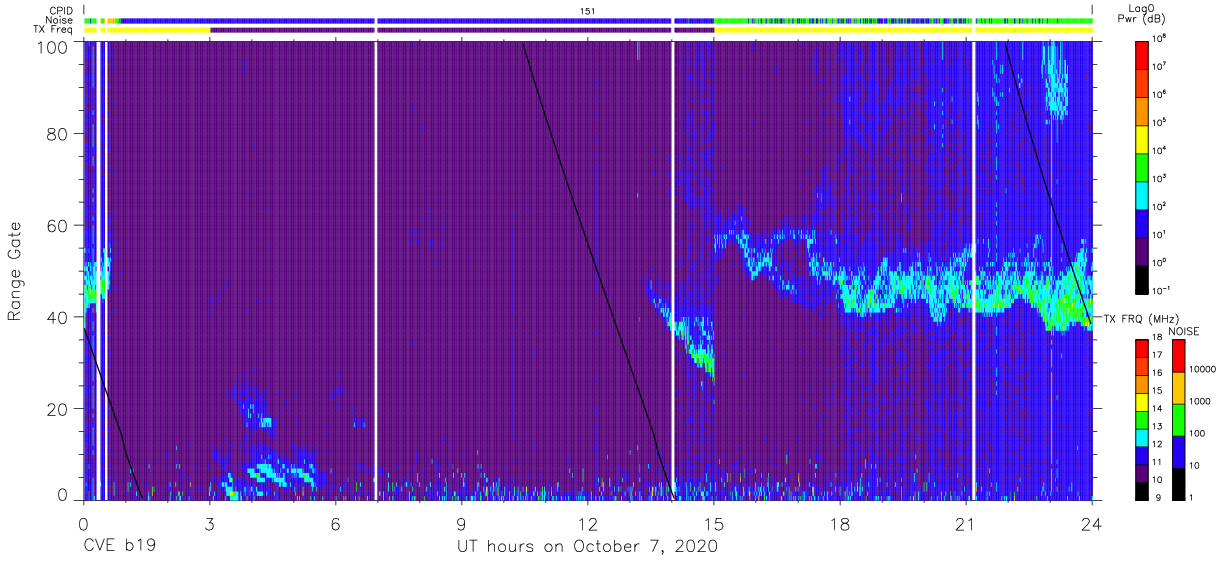Click the white data gap near 21 UT

(x=973, y=270)
